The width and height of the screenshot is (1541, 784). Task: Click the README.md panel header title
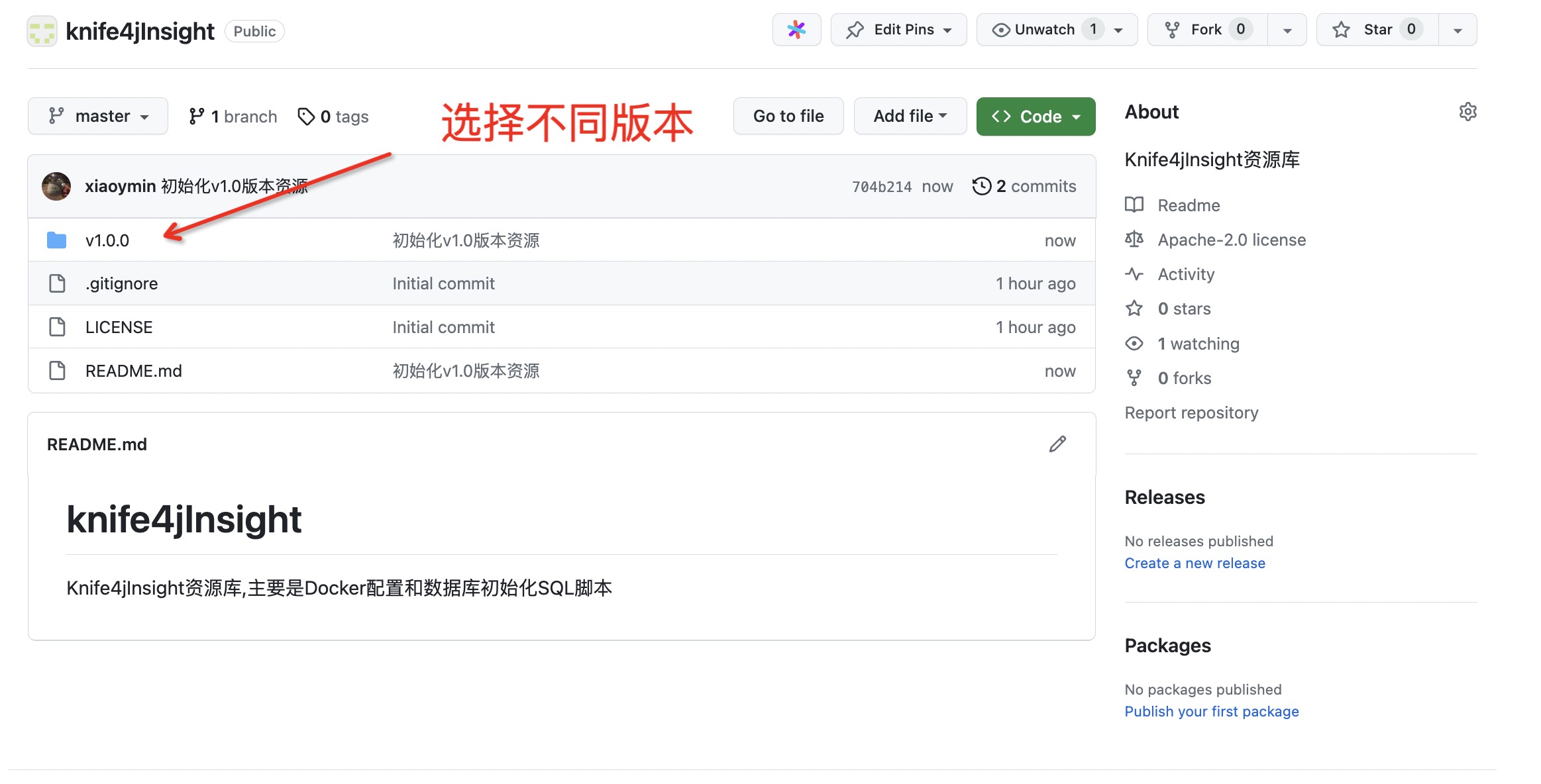point(97,444)
